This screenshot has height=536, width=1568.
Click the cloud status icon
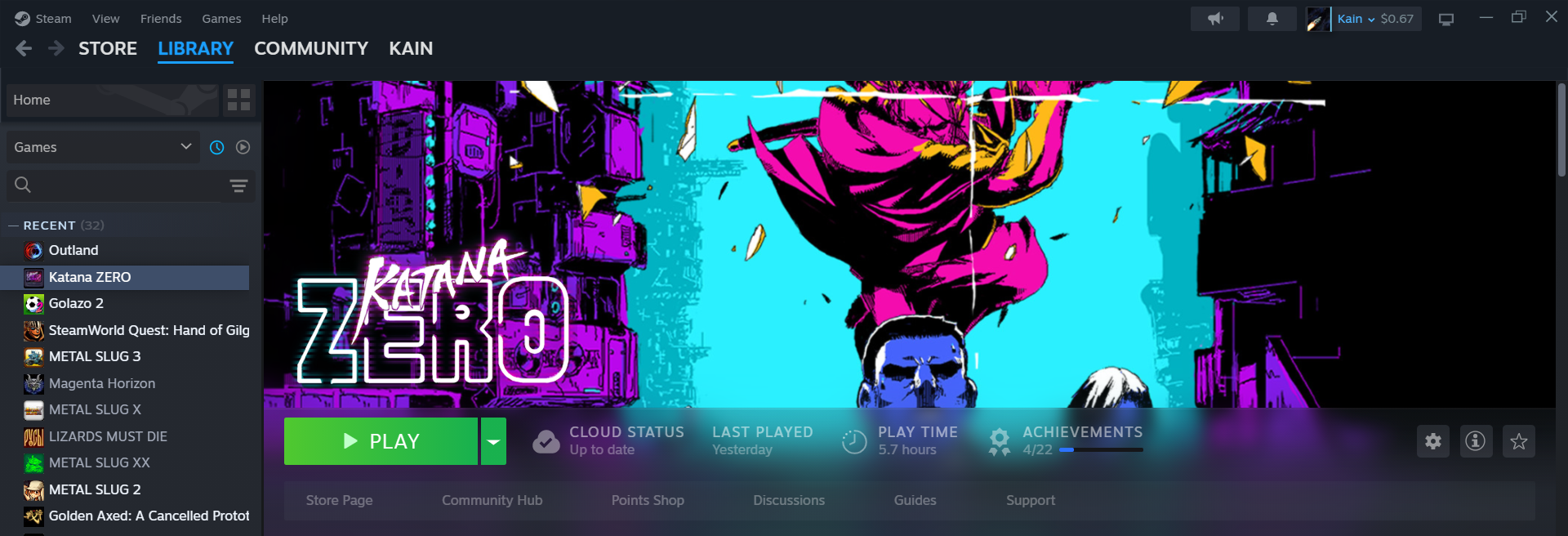(546, 441)
